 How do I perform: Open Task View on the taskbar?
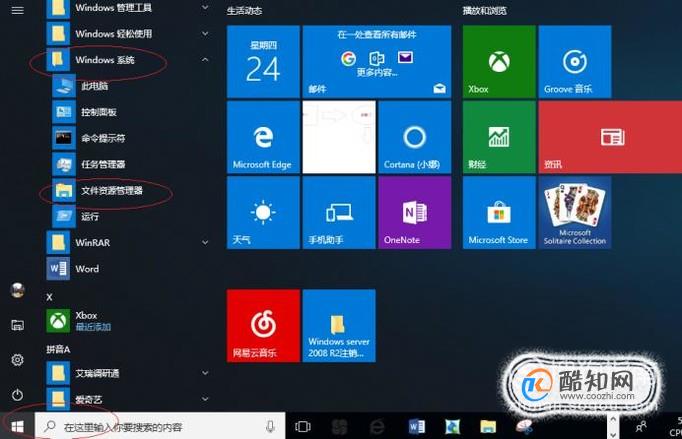303,426
